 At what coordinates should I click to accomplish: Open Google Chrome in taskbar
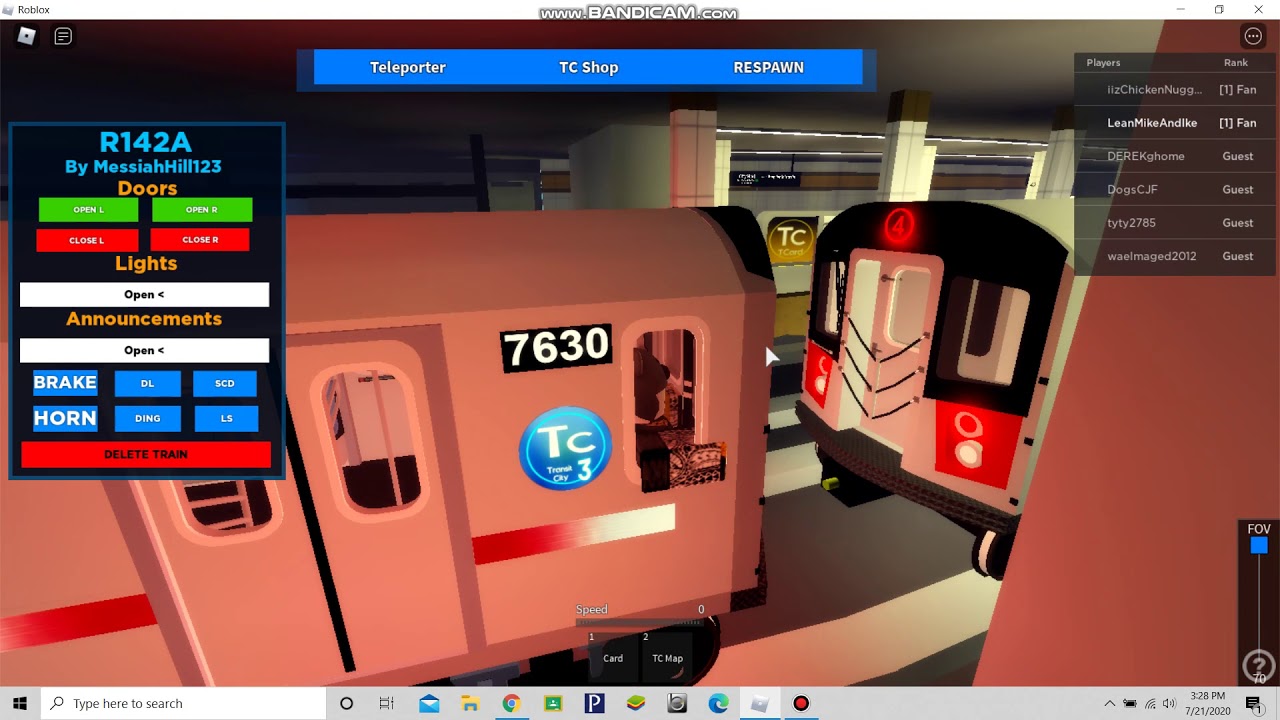[x=511, y=703]
